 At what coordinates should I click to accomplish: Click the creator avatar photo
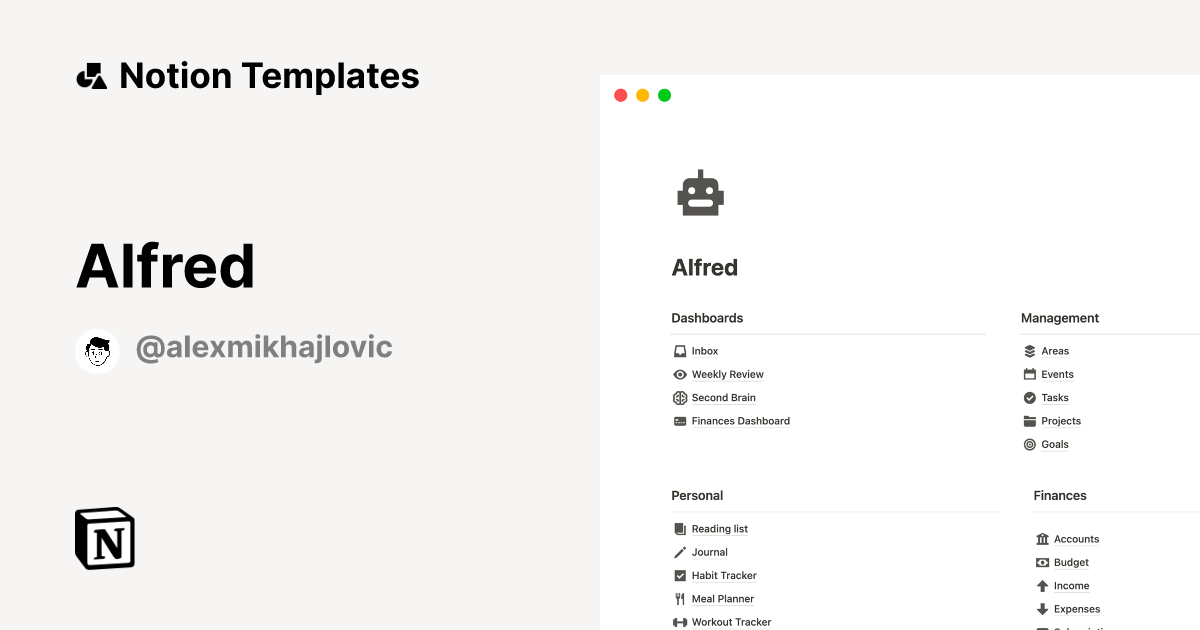[97, 350]
